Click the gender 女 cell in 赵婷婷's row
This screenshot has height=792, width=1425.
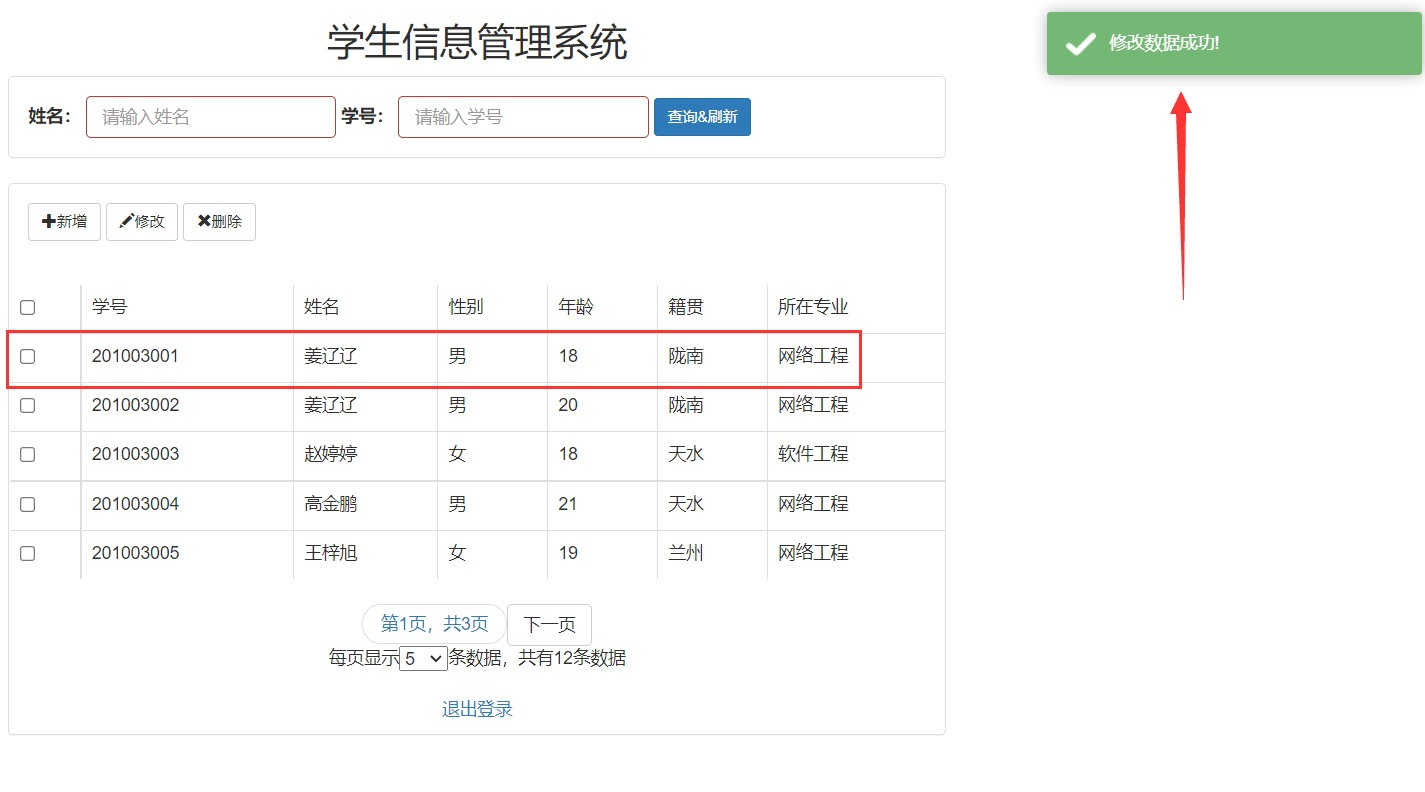[x=457, y=454]
